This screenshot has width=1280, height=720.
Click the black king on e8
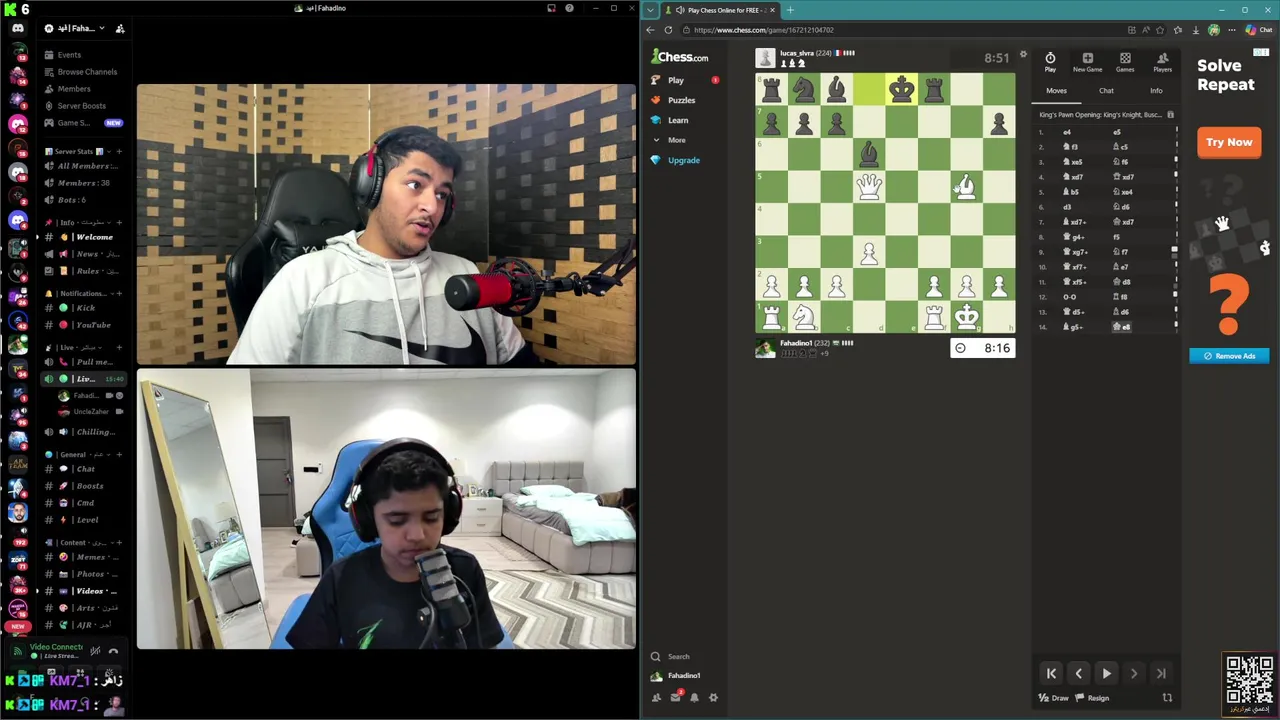(901, 89)
